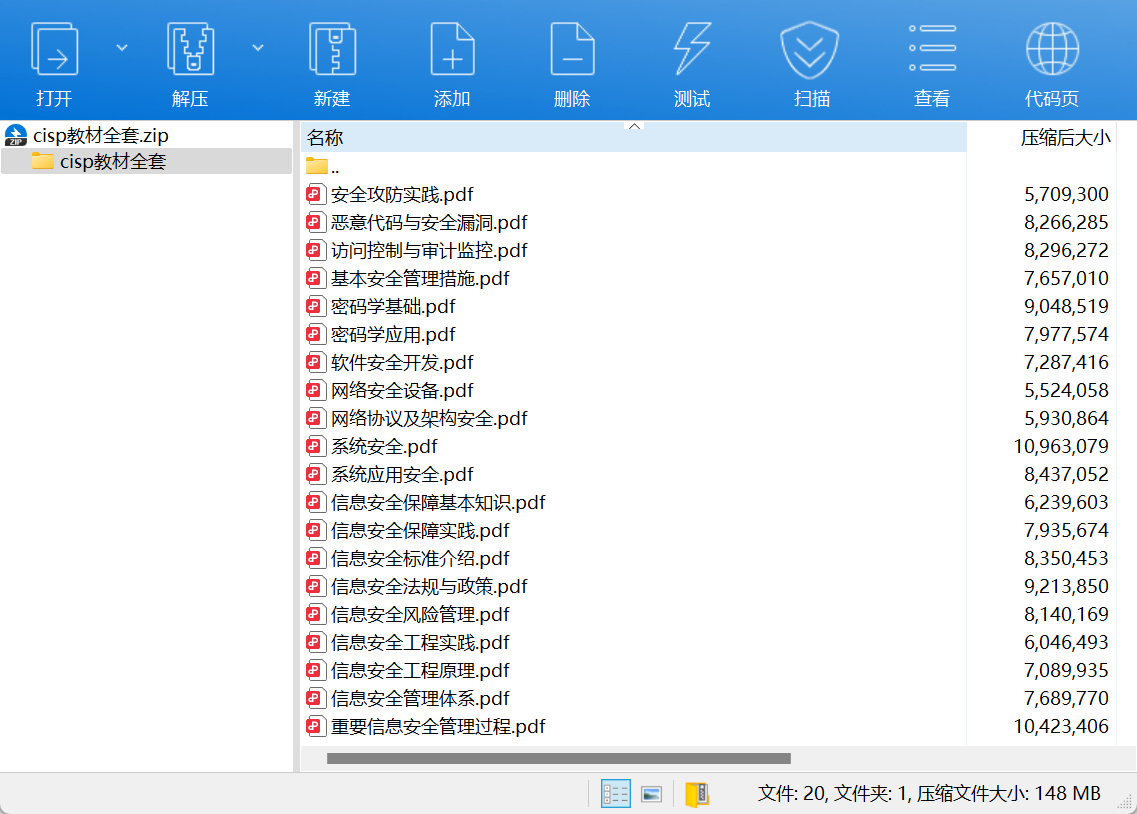The height and width of the screenshot is (814, 1137).
Task: Toggle detailed list view in the status bar
Action: coord(616,792)
